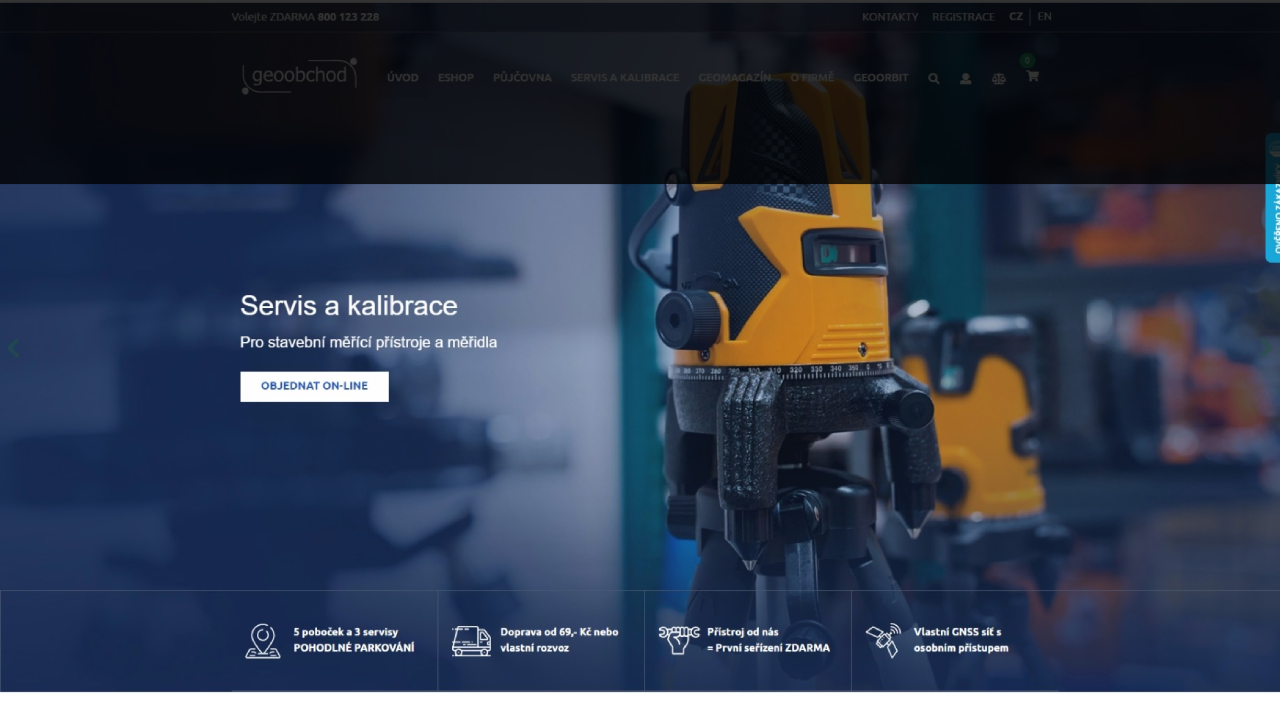Click the Ověřeno zákazníky side tab
The height and width of the screenshot is (720, 1280).
[x=1273, y=198]
